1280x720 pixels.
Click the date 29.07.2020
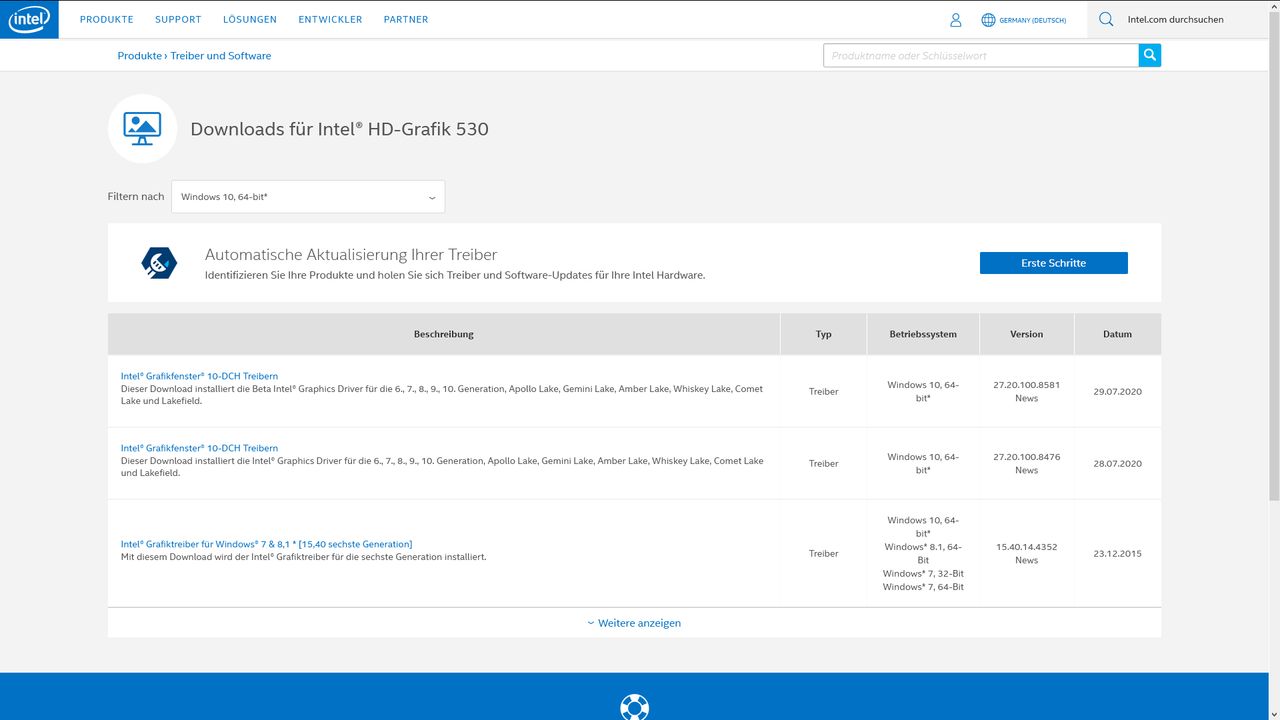(x=1118, y=392)
